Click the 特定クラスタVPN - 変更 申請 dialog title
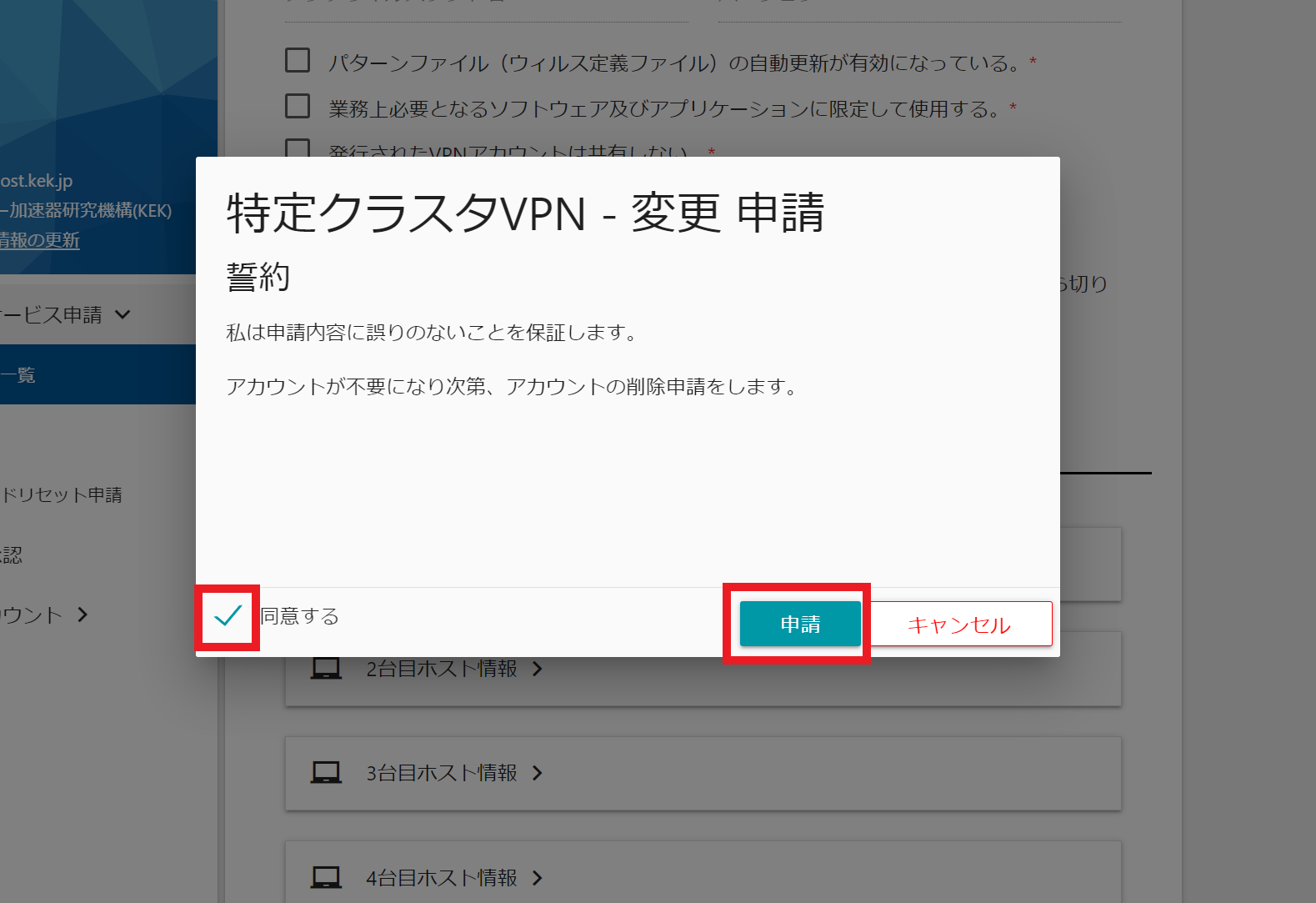Screen dimensions: 1316x903 (526, 213)
